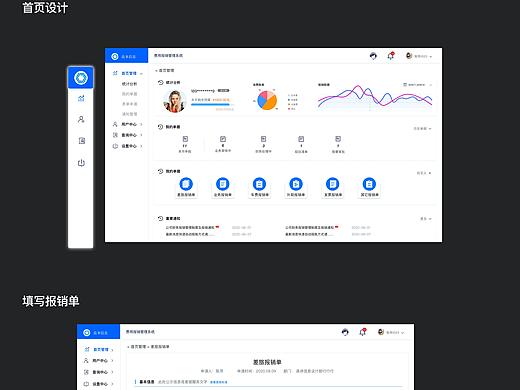Click the purple and blue line chart

click(375, 97)
